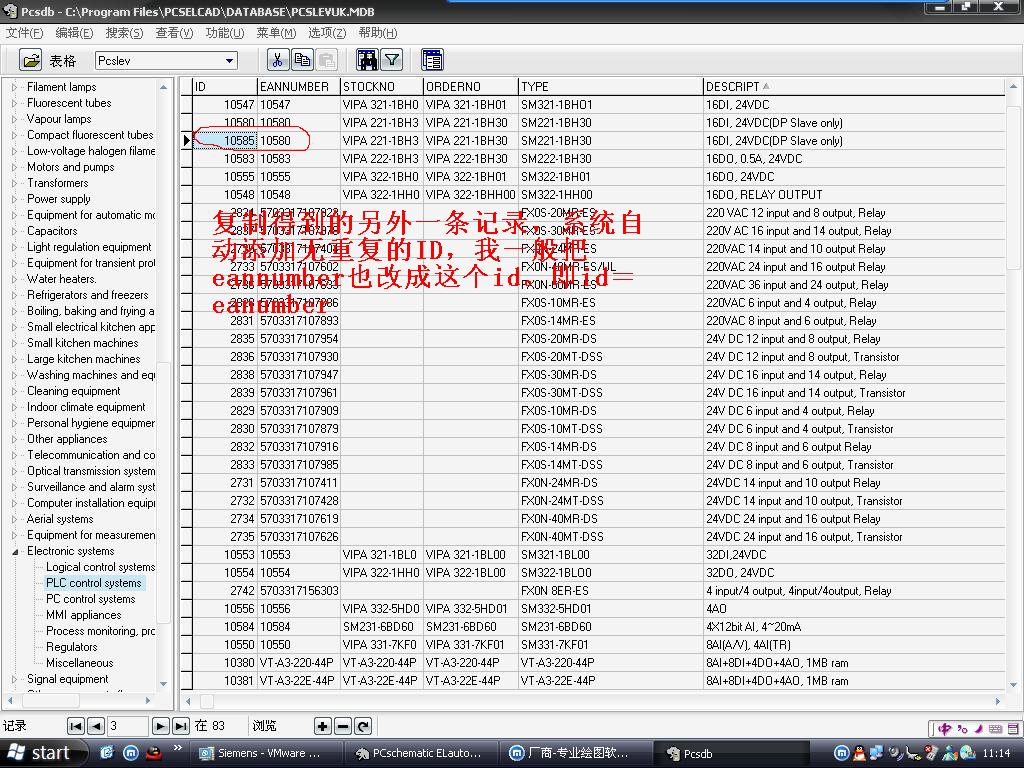Click the greyed Paste toolbar icon
Screen dimensions: 1024x768
326,60
